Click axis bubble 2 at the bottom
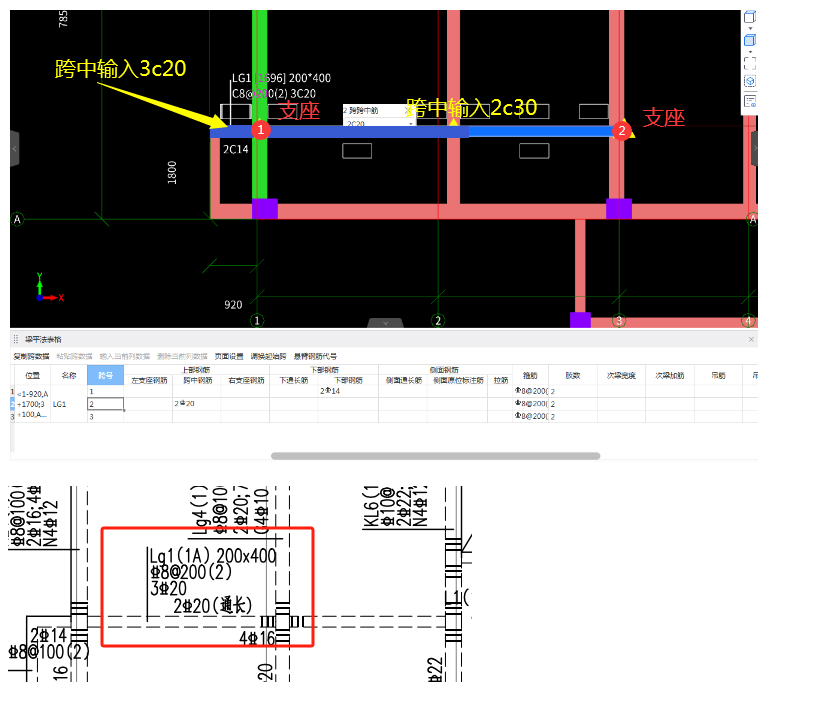Image resolution: width=822 pixels, height=720 pixels. coord(438,320)
